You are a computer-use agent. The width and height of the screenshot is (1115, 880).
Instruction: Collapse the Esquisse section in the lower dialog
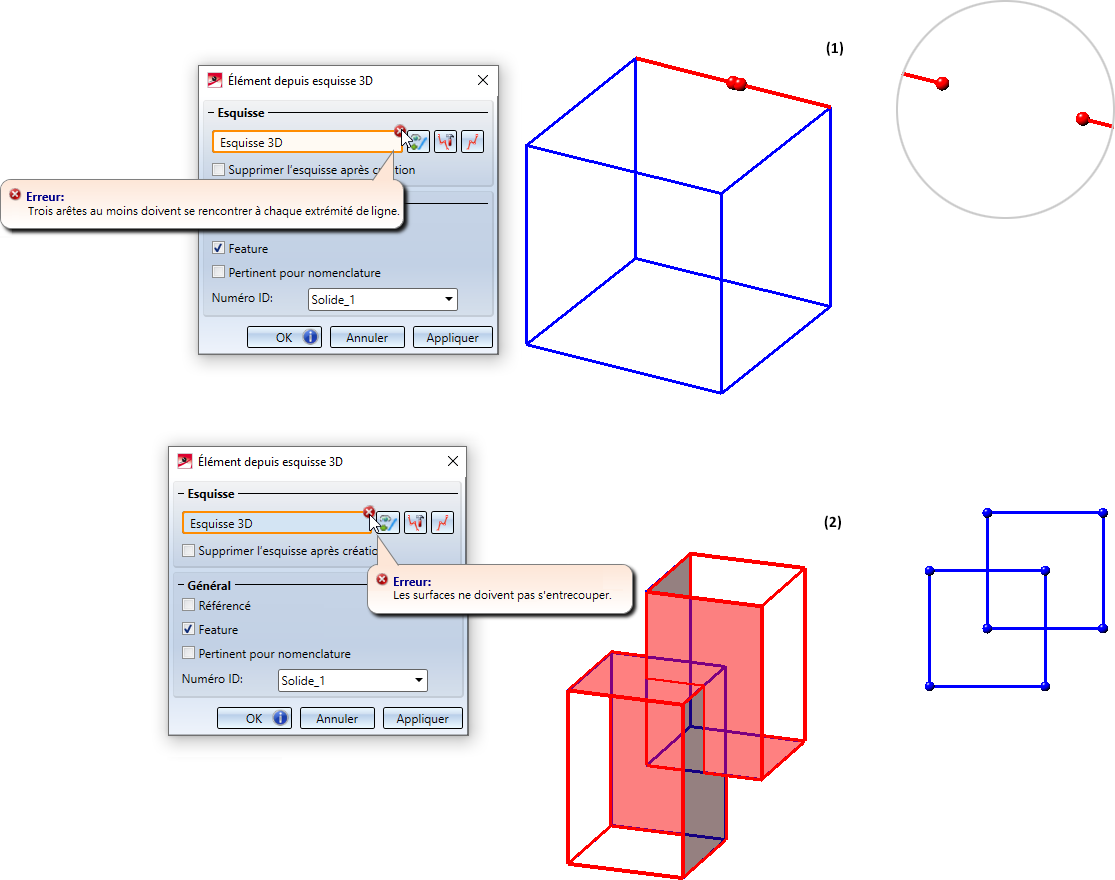click(181, 493)
